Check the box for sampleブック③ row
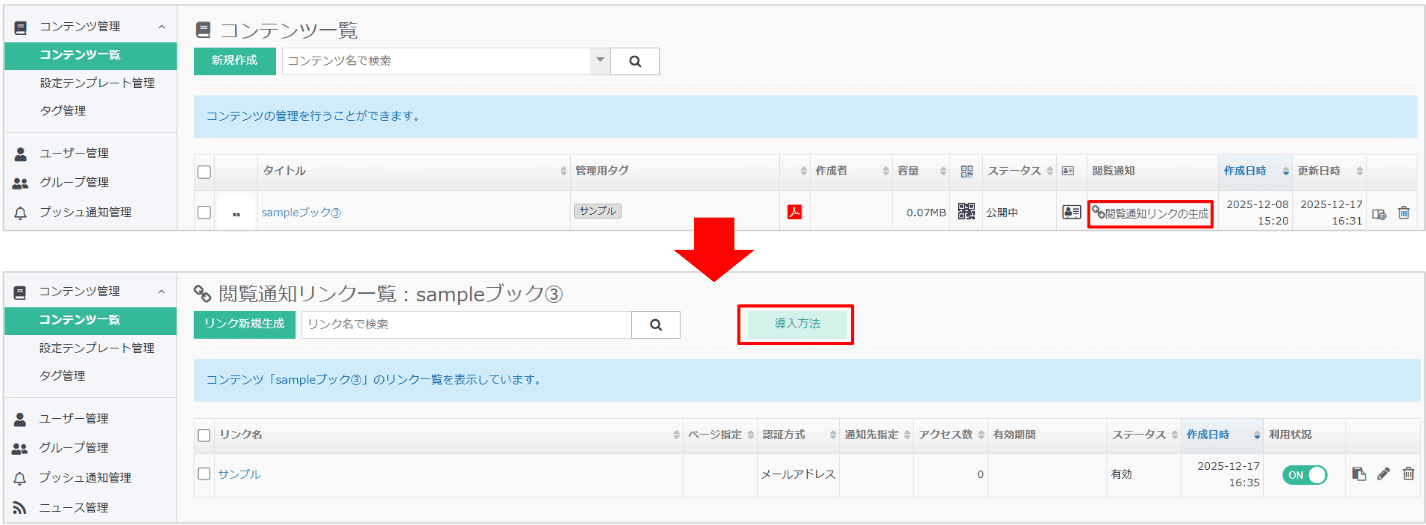Viewport: 1426px width, 525px height. [204, 212]
